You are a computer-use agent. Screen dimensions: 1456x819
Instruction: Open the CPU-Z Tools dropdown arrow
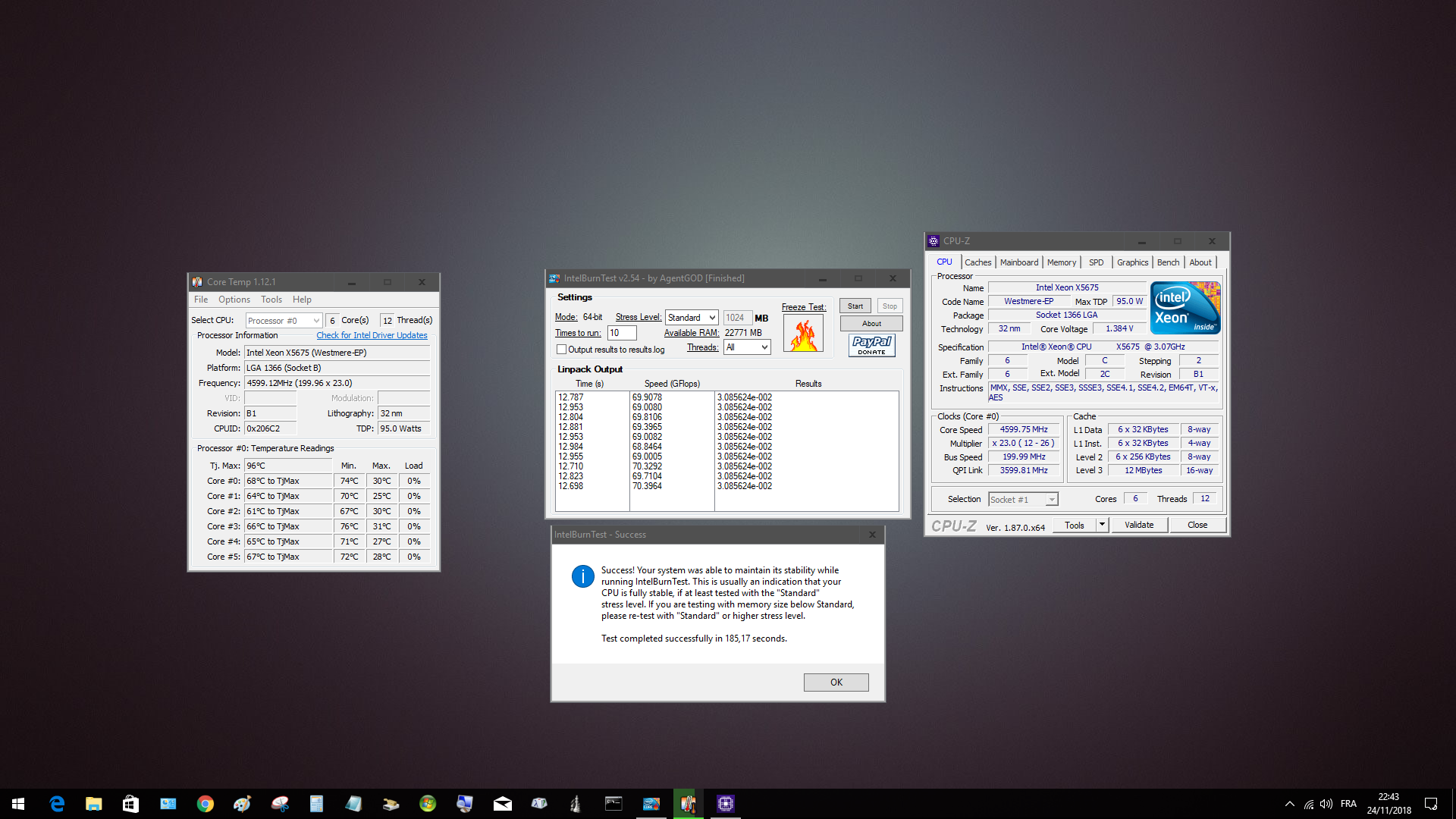click(1102, 525)
